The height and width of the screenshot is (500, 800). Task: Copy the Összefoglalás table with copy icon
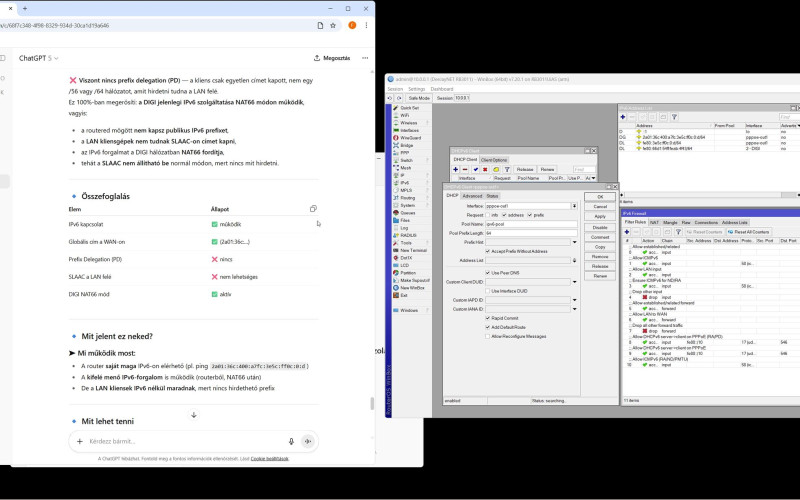click(313, 209)
